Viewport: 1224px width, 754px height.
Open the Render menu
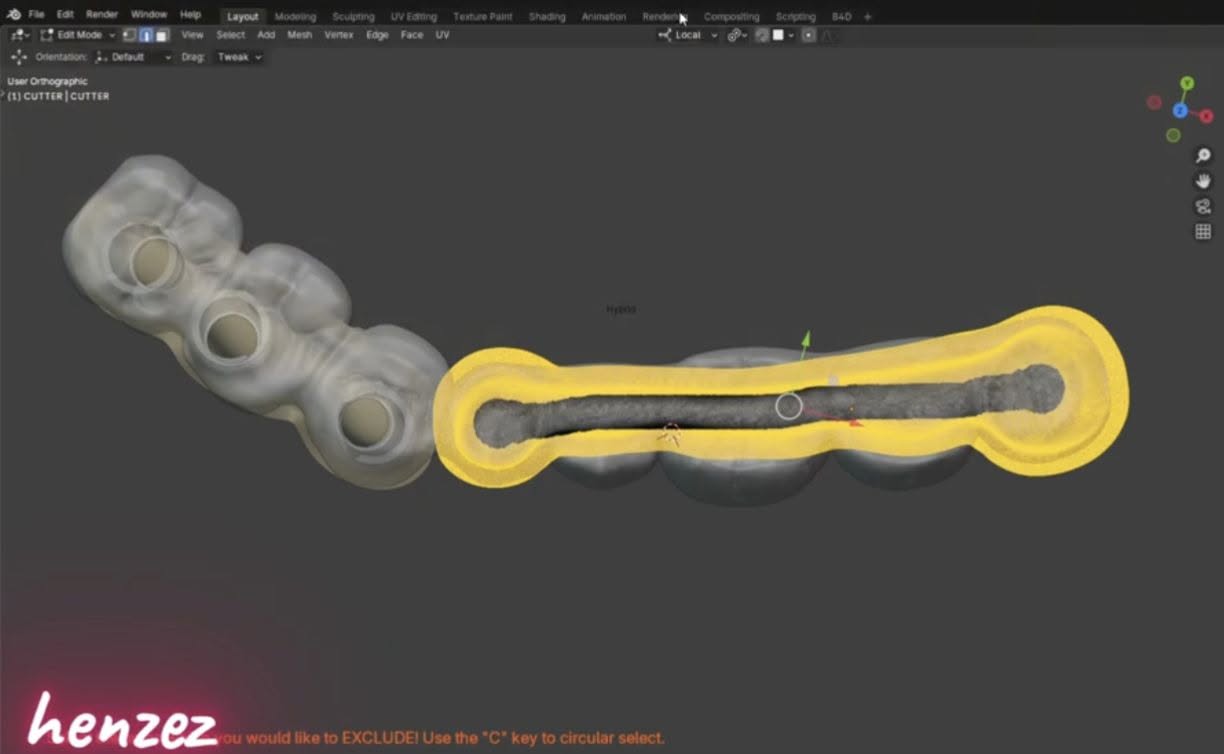pos(102,15)
